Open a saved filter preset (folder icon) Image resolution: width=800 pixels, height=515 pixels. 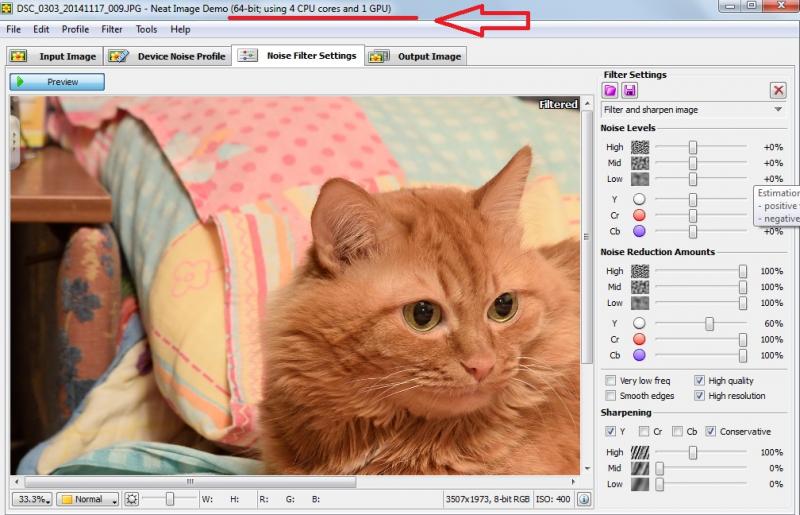pos(610,91)
